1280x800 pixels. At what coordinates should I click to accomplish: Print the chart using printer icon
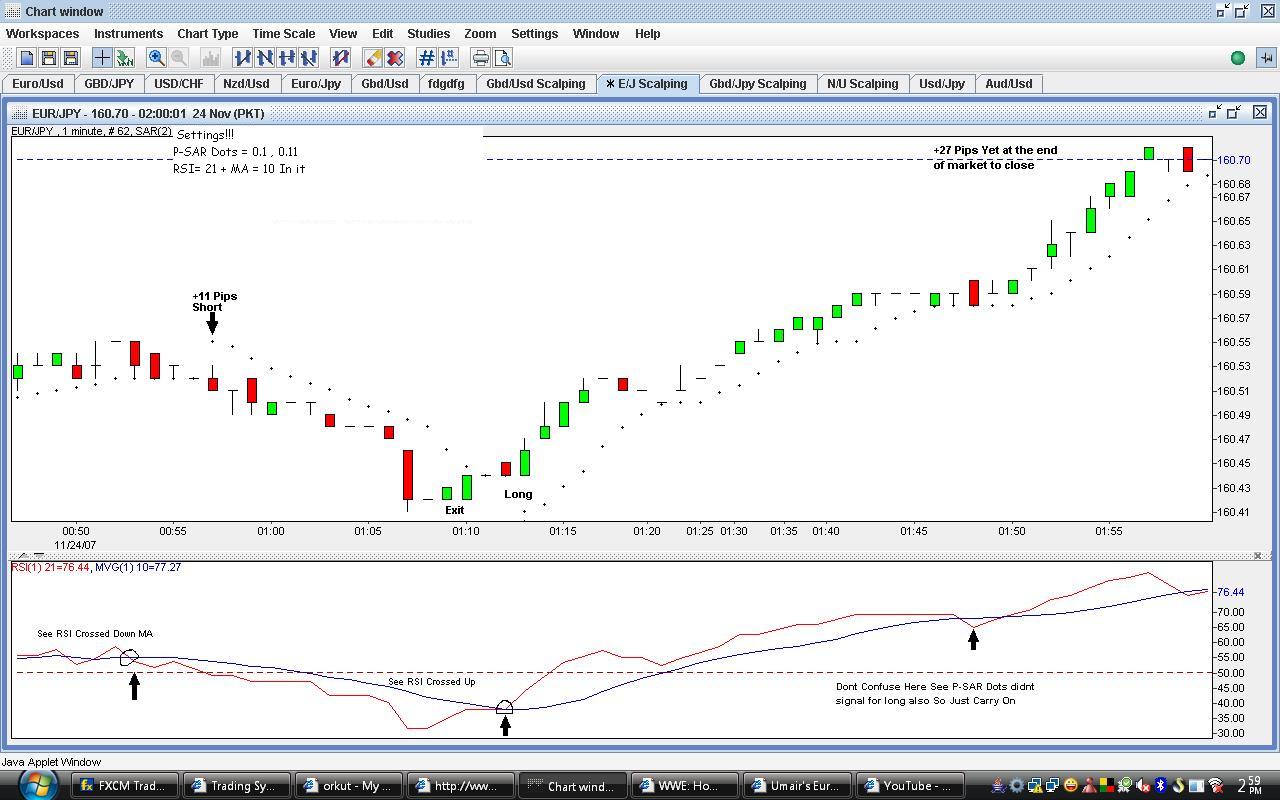tap(481, 58)
